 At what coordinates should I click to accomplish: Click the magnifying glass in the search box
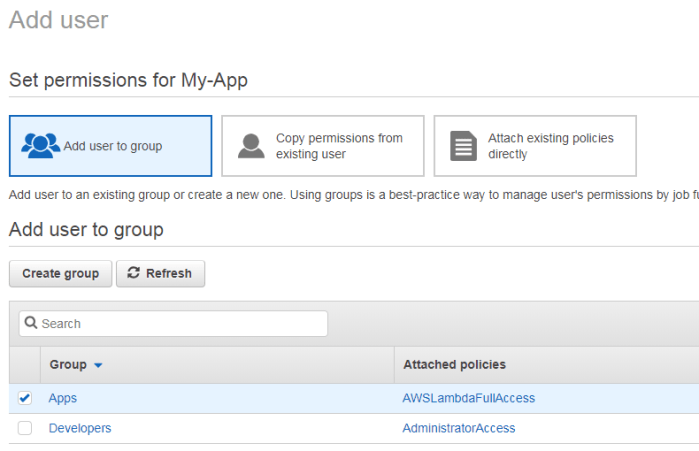[x=31, y=324]
